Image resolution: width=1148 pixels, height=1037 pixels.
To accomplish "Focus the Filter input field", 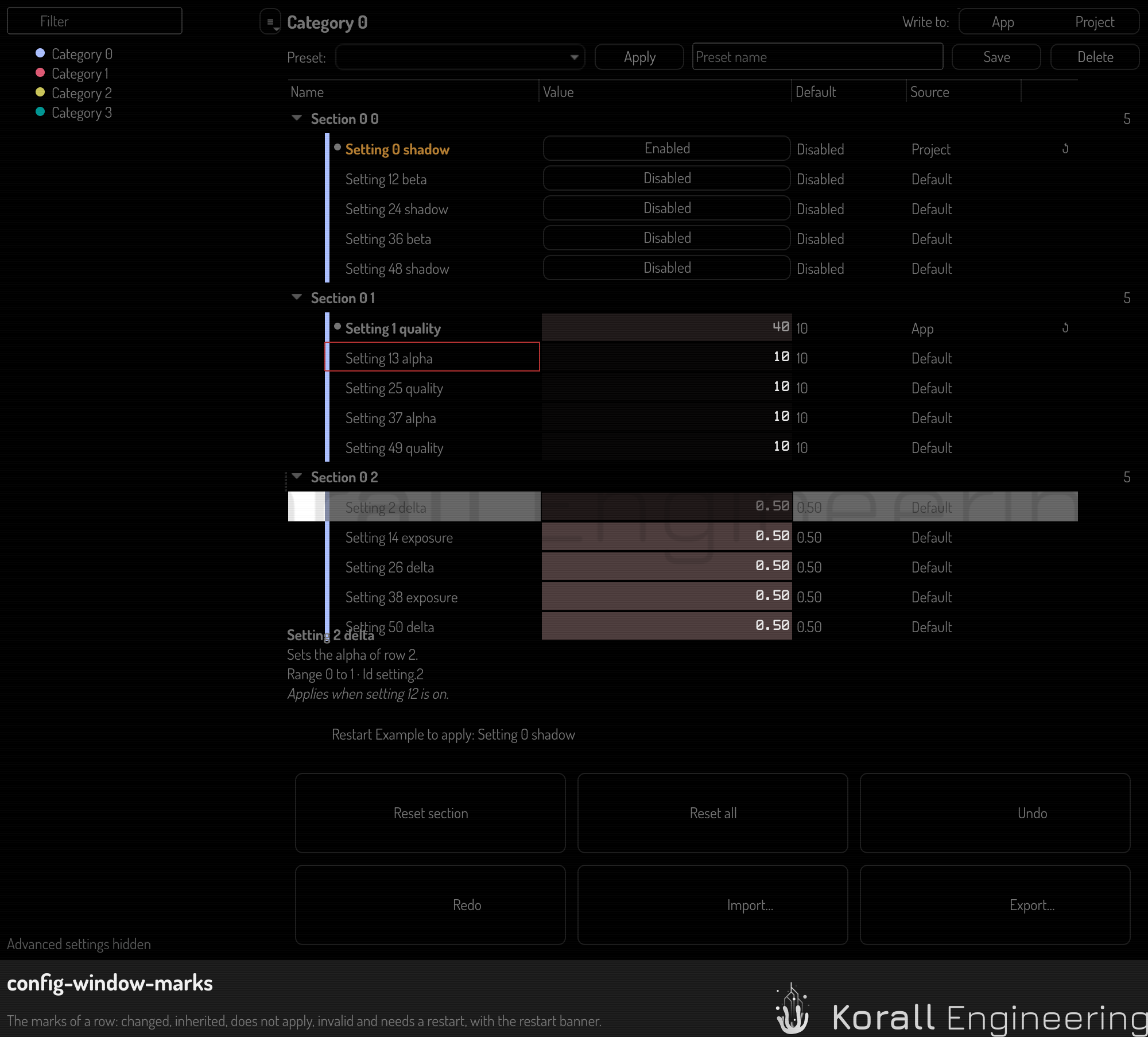I will (x=95, y=21).
